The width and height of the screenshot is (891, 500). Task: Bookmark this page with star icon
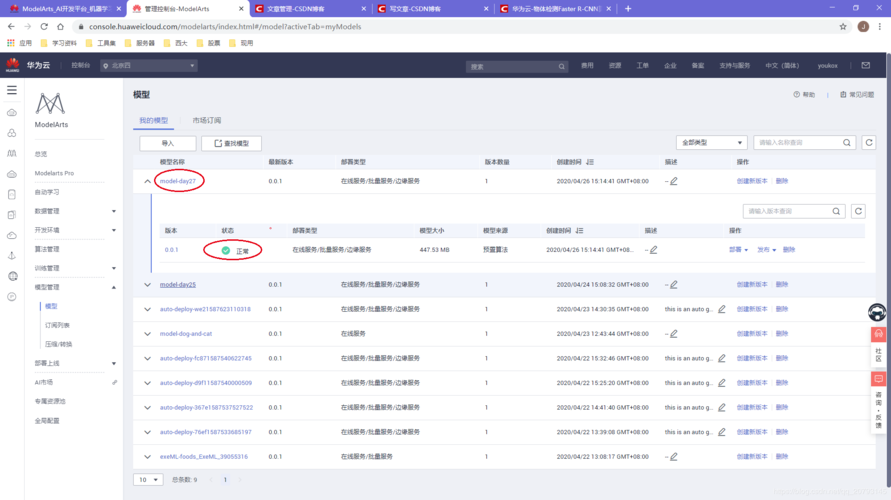(843, 27)
